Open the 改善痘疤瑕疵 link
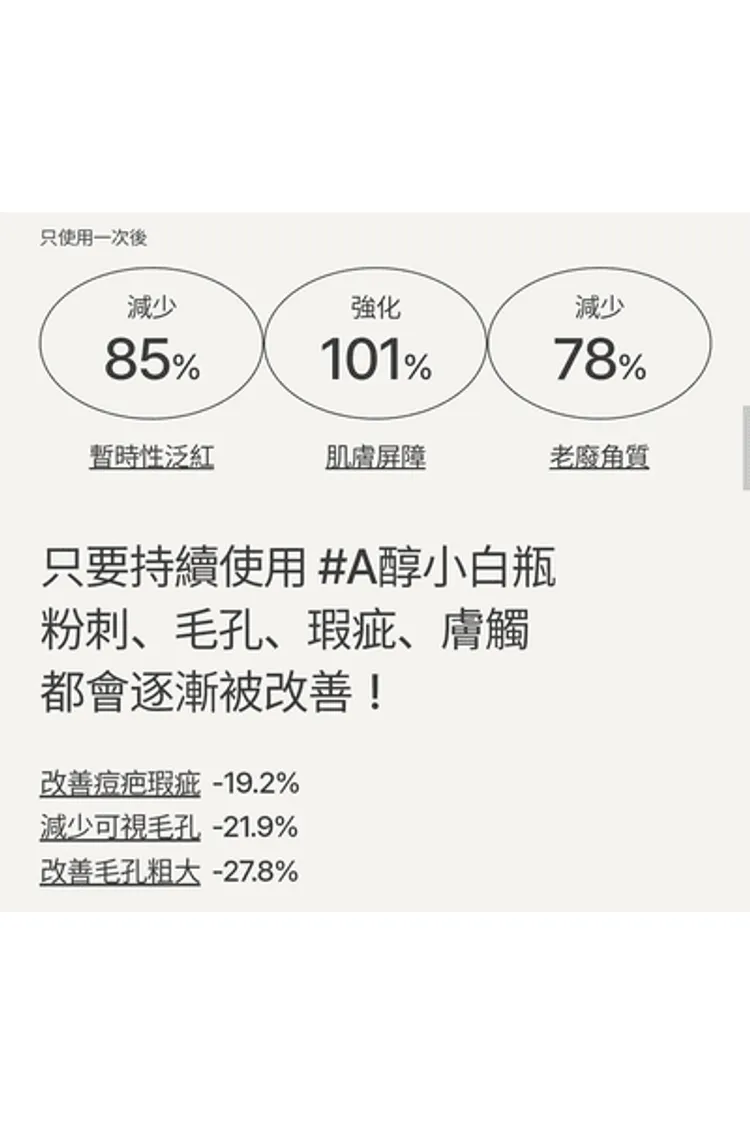Screen dimensions: 750x1125 [x=120, y=783]
